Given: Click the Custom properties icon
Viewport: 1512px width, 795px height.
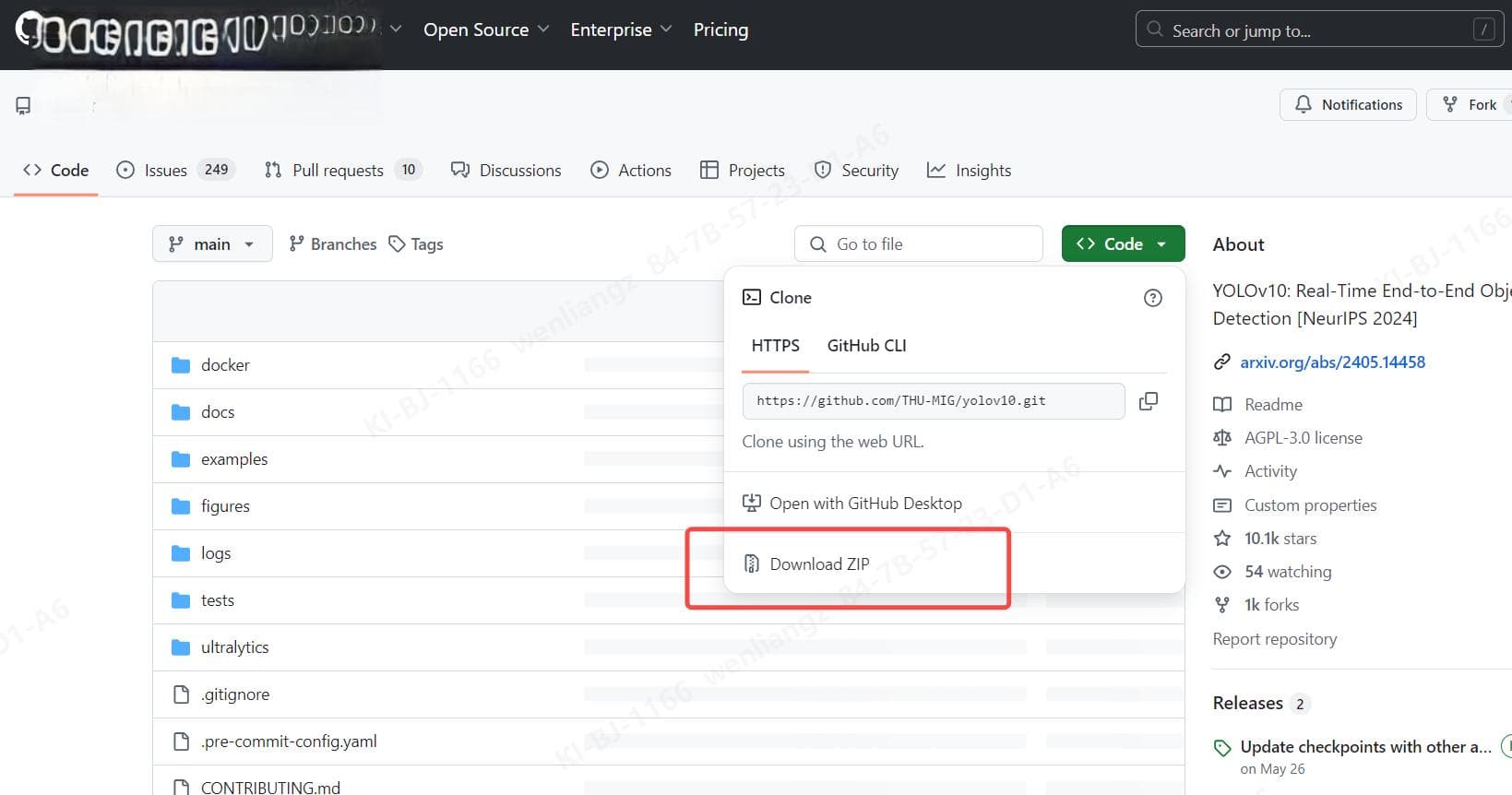Looking at the screenshot, I should (1222, 505).
